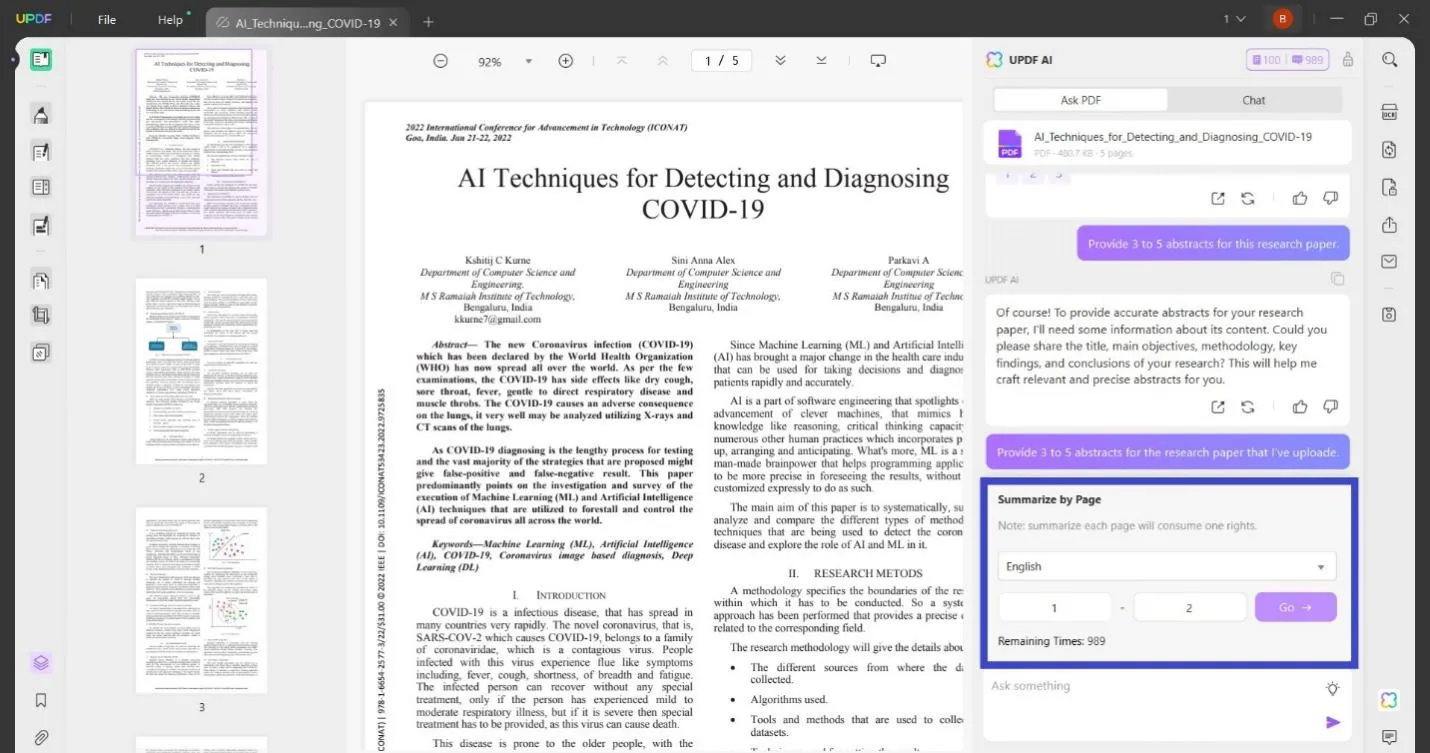Show the Layers panel icon
1430x753 pixels.
[x=41, y=663]
